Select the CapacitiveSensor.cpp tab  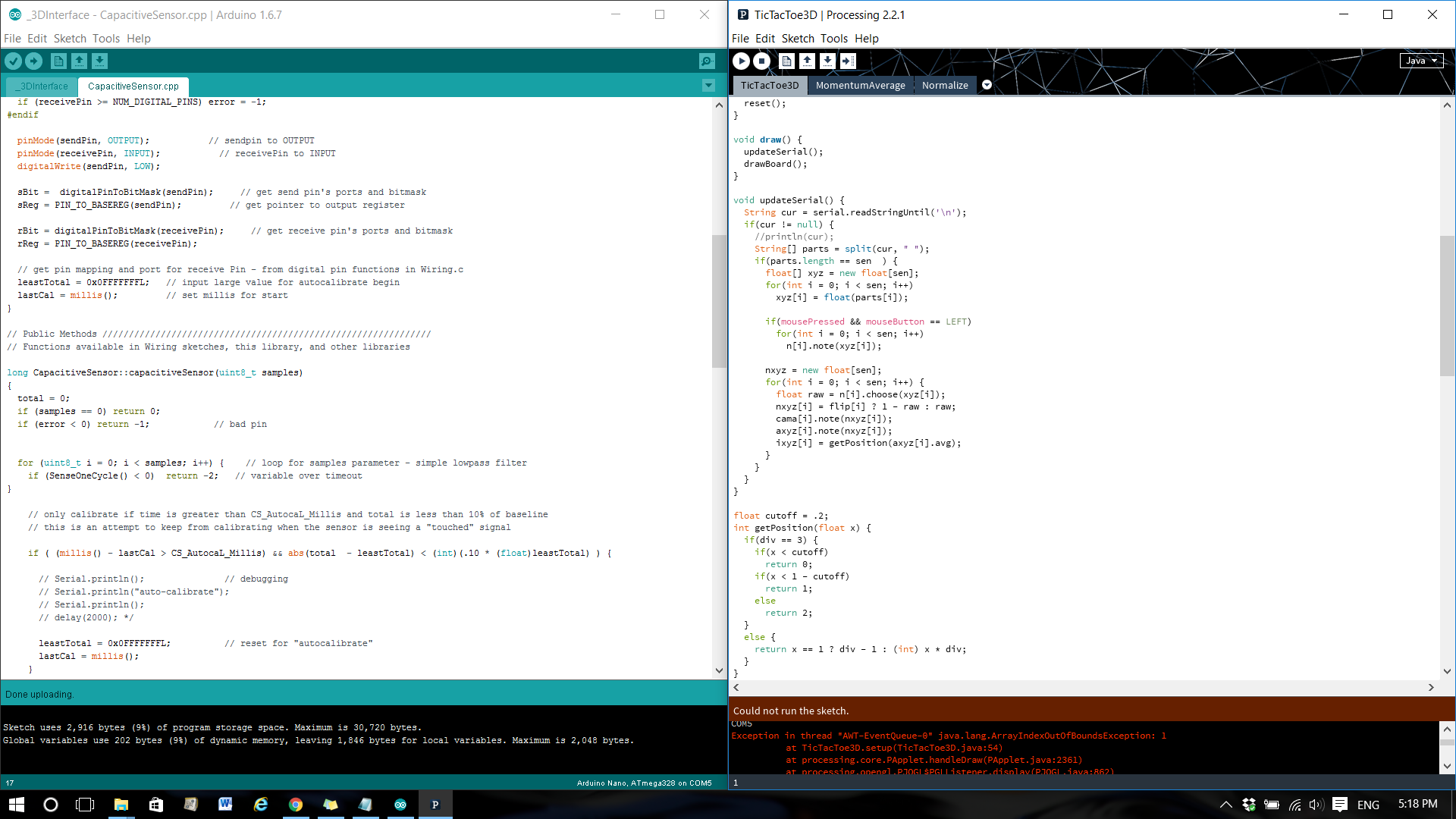(x=133, y=86)
